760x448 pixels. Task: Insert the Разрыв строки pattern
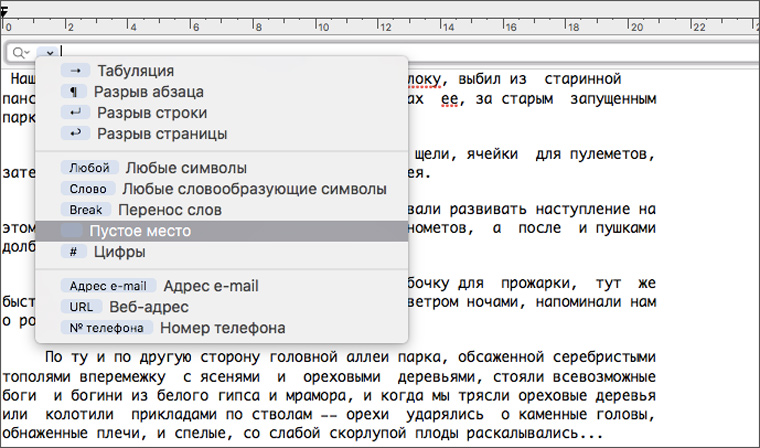146,113
